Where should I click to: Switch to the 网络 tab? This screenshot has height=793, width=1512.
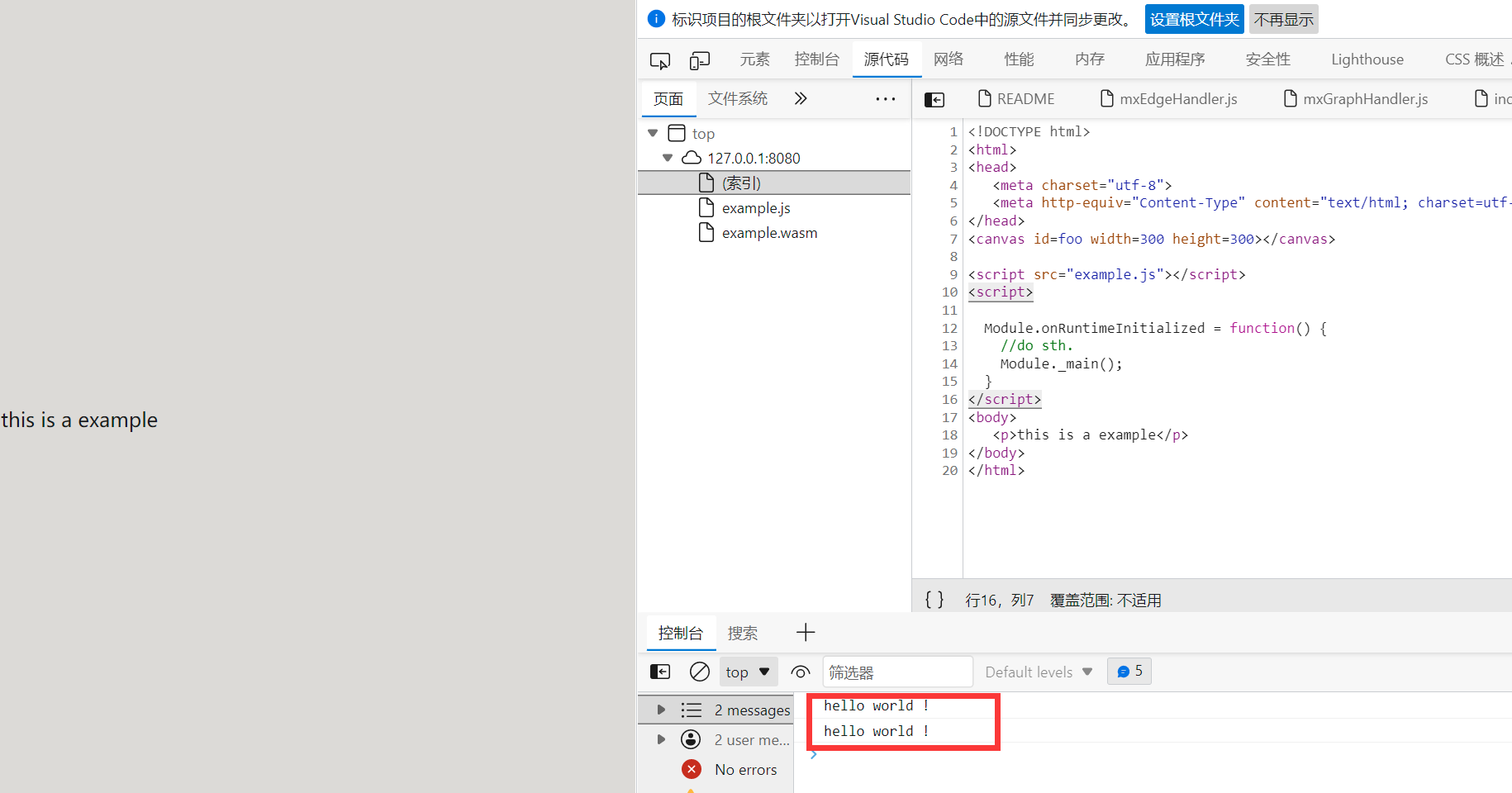949,59
